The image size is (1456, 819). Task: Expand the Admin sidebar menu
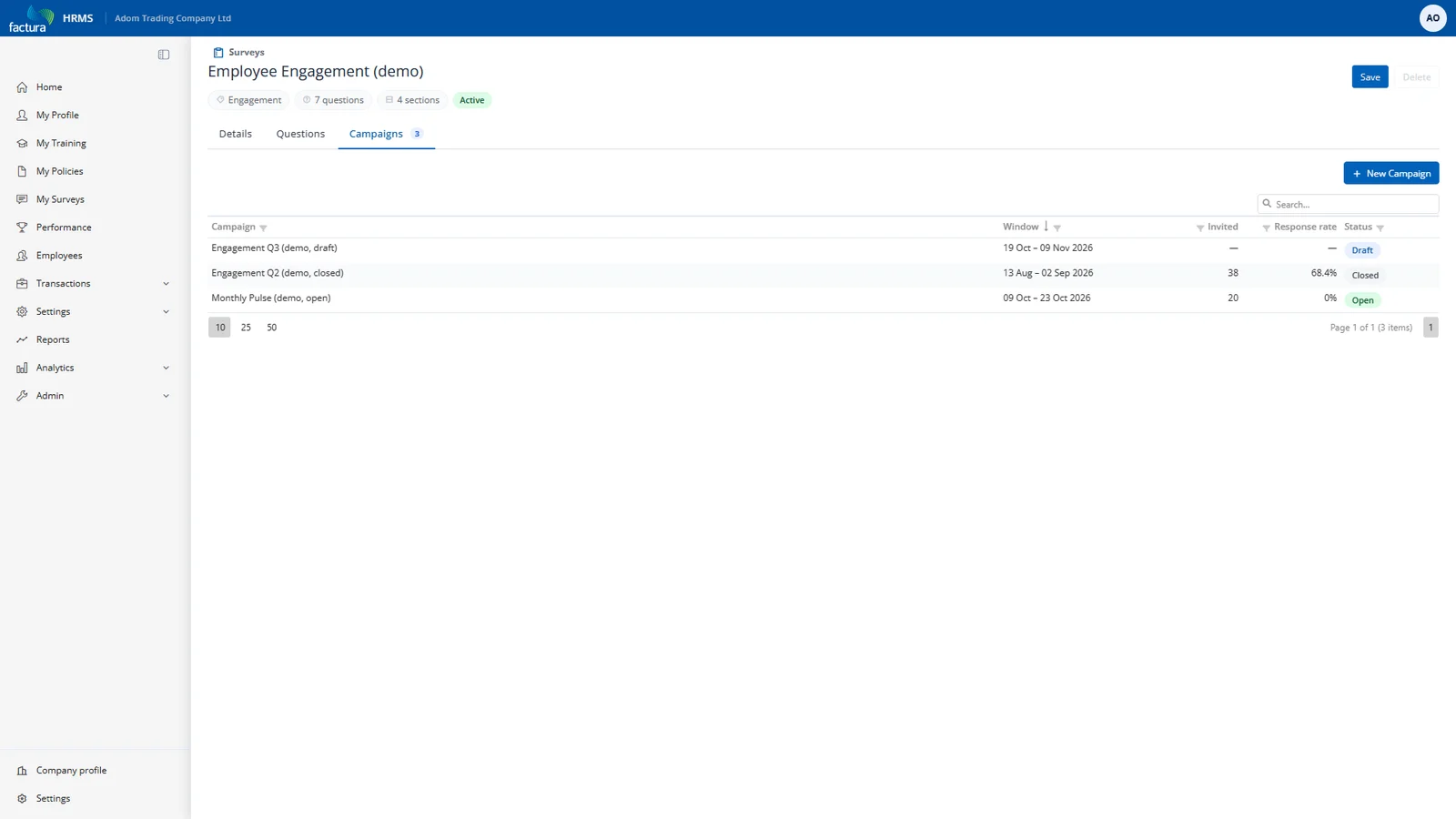[x=166, y=396]
